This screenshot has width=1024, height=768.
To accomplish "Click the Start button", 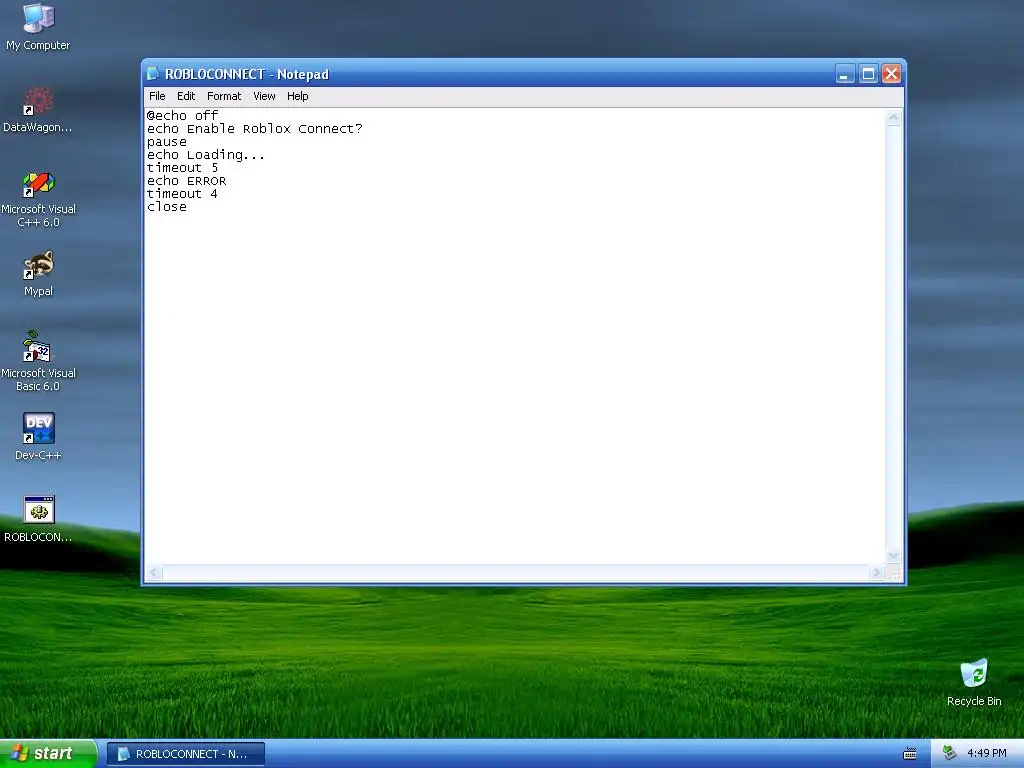I will point(48,754).
